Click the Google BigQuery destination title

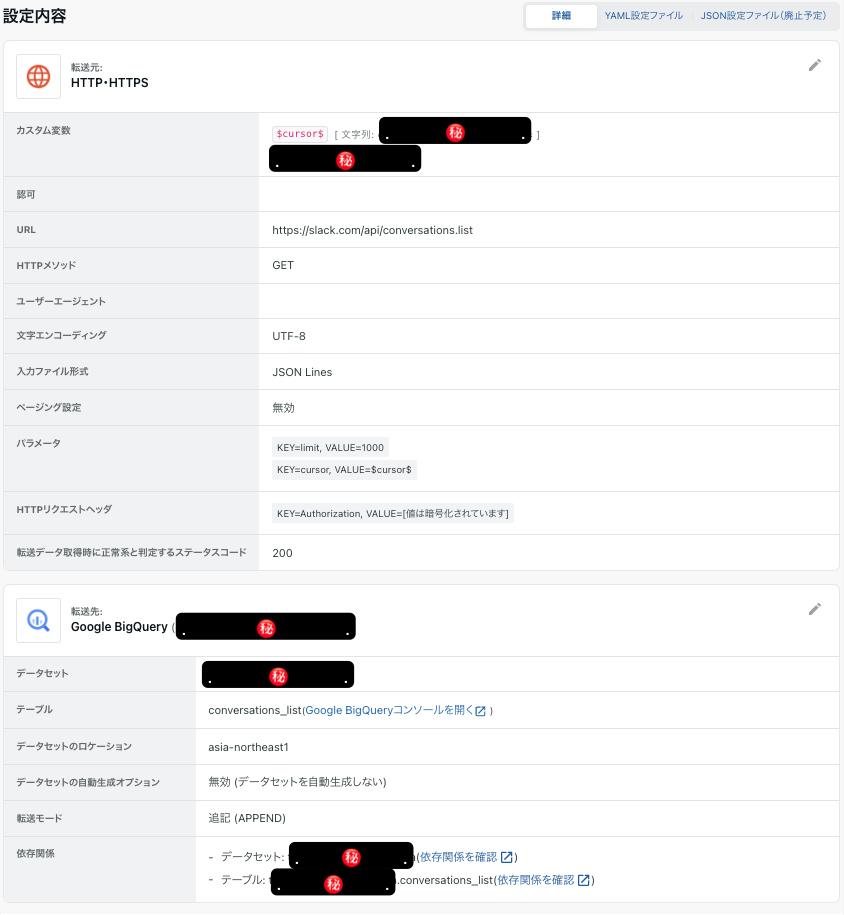119,627
